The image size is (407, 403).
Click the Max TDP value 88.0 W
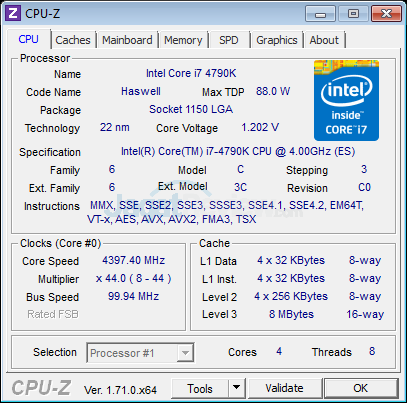(273, 91)
